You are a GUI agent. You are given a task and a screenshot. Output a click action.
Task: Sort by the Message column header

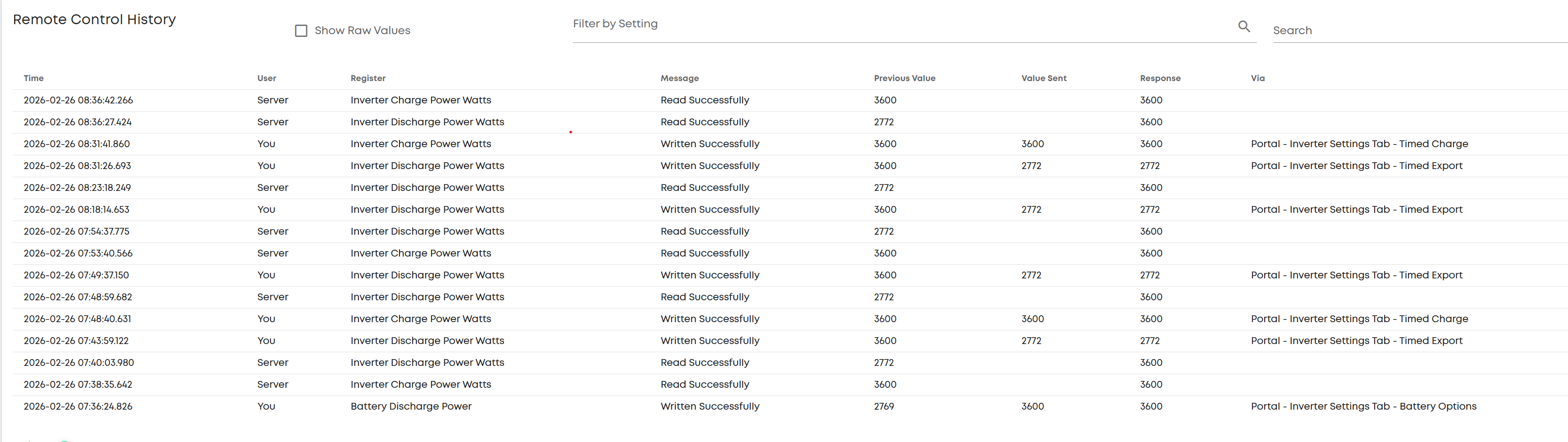(680, 78)
